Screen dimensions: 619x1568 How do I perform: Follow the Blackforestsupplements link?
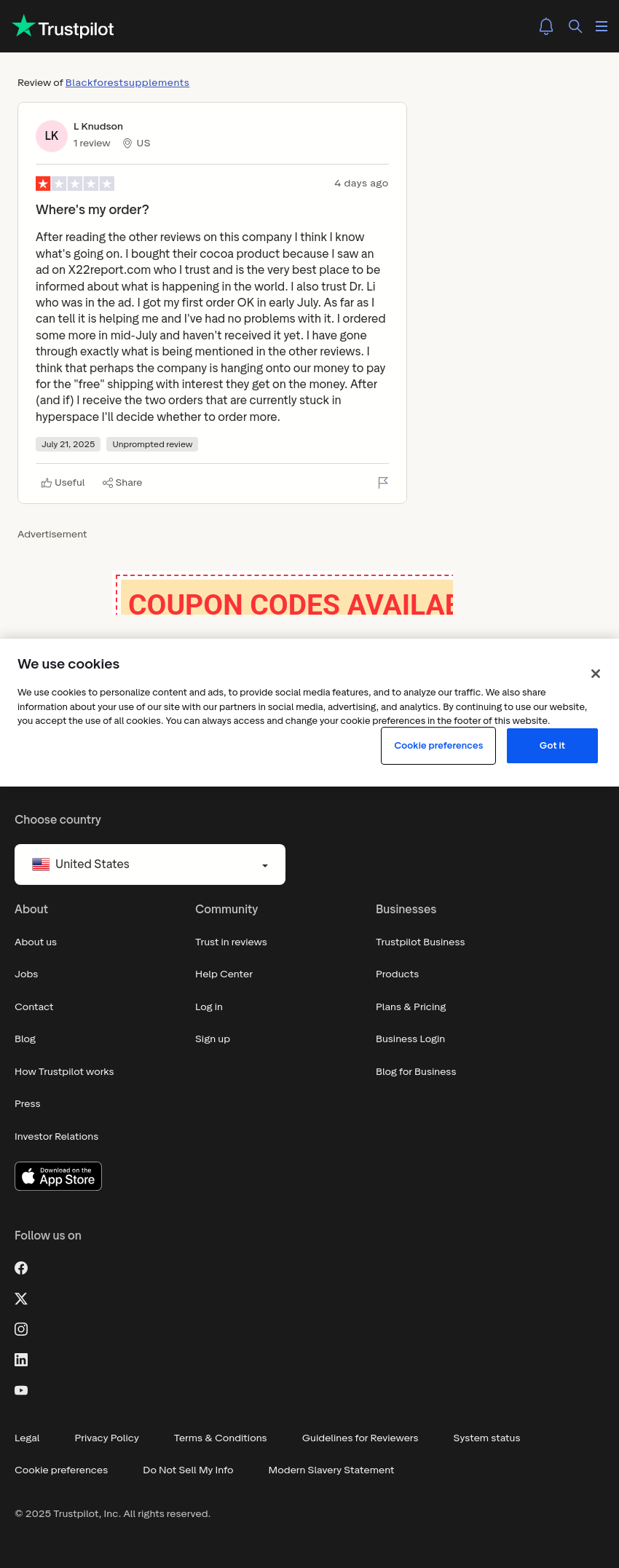[127, 83]
